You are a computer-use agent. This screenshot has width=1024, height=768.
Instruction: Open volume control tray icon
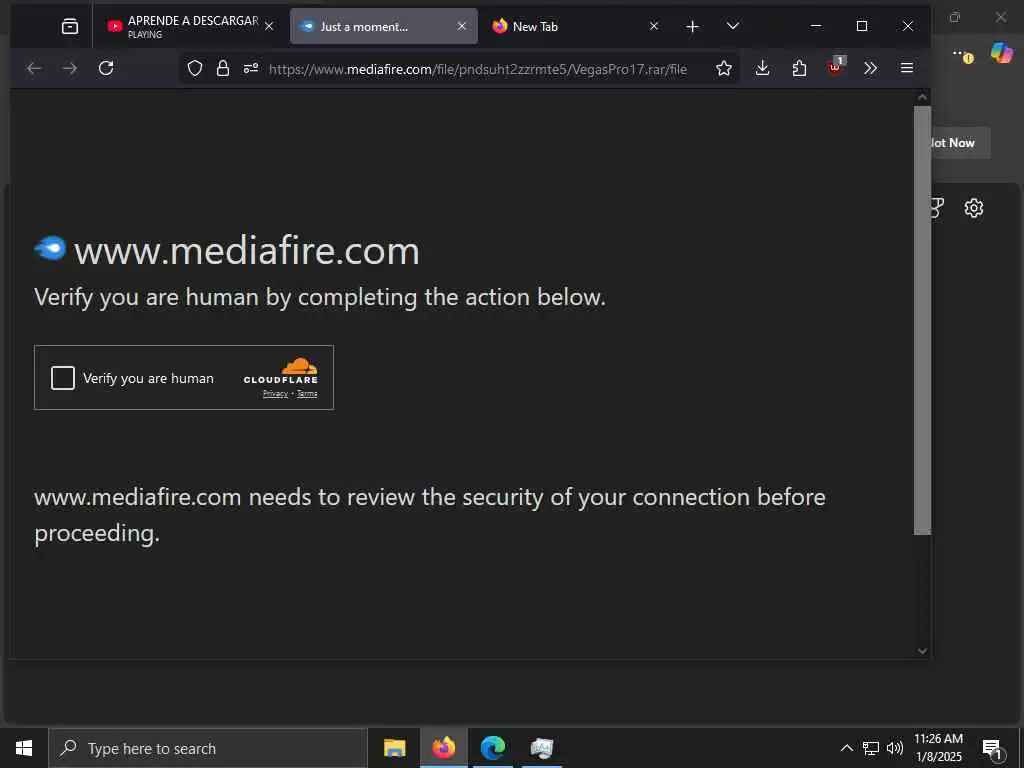pos(895,748)
